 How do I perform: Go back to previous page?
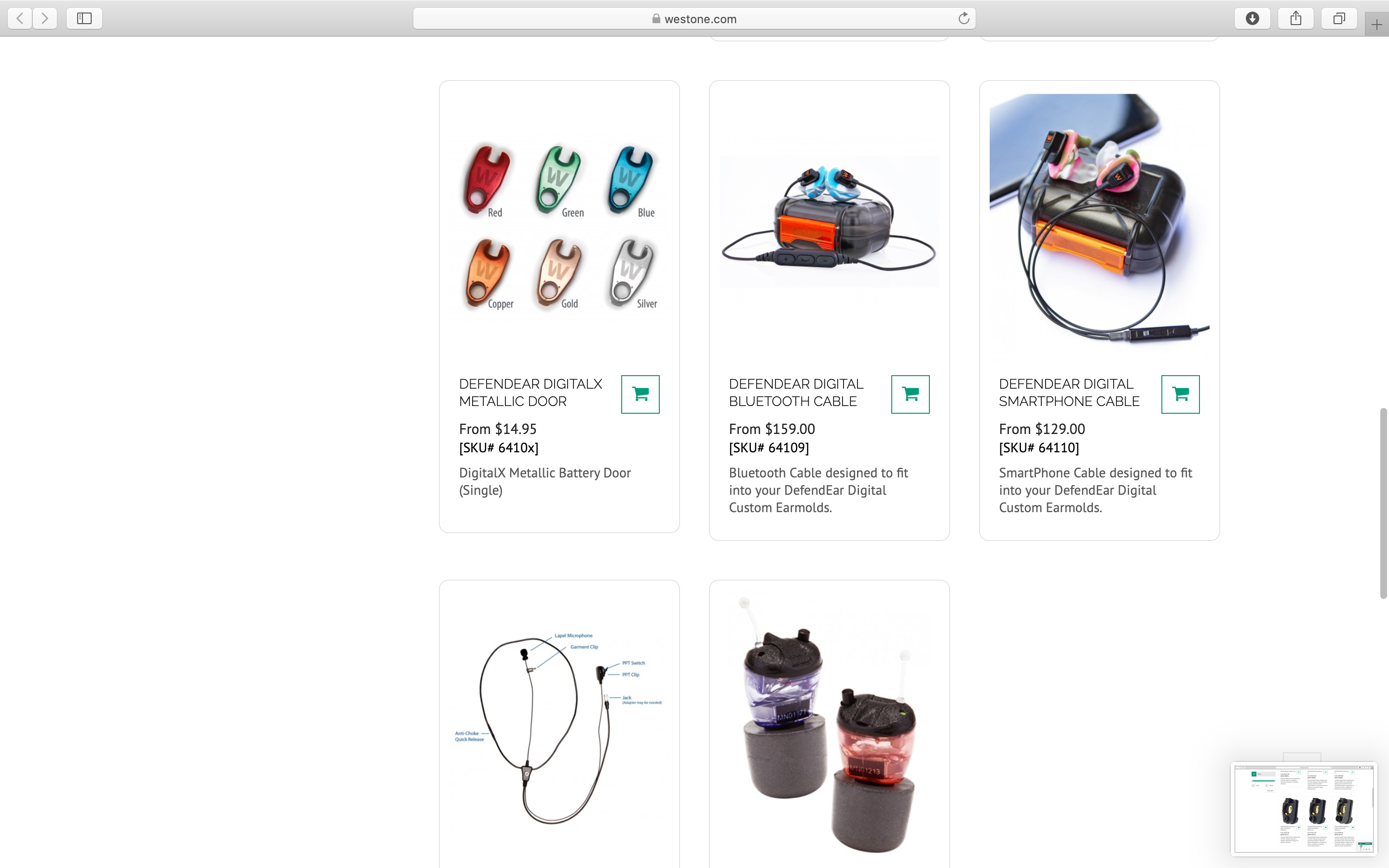click(x=20, y=18)
